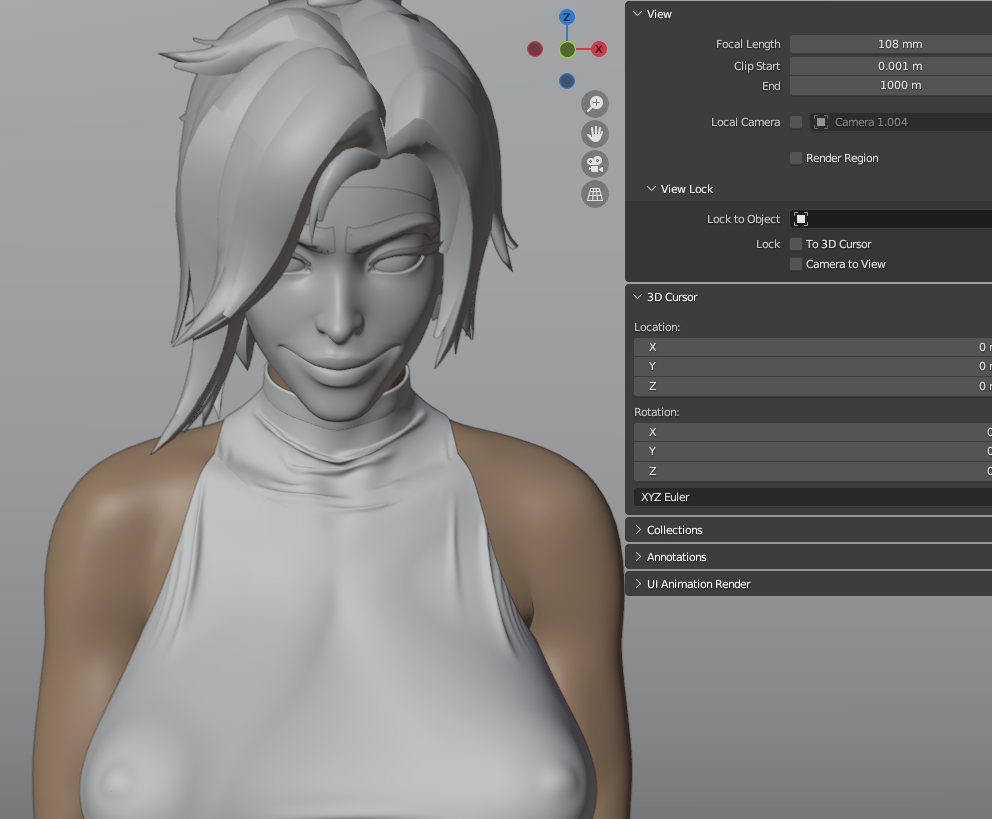The height and width of the screenshot is (819, 992).
Task: Click the "Clip Start" label
Action: 757,66
